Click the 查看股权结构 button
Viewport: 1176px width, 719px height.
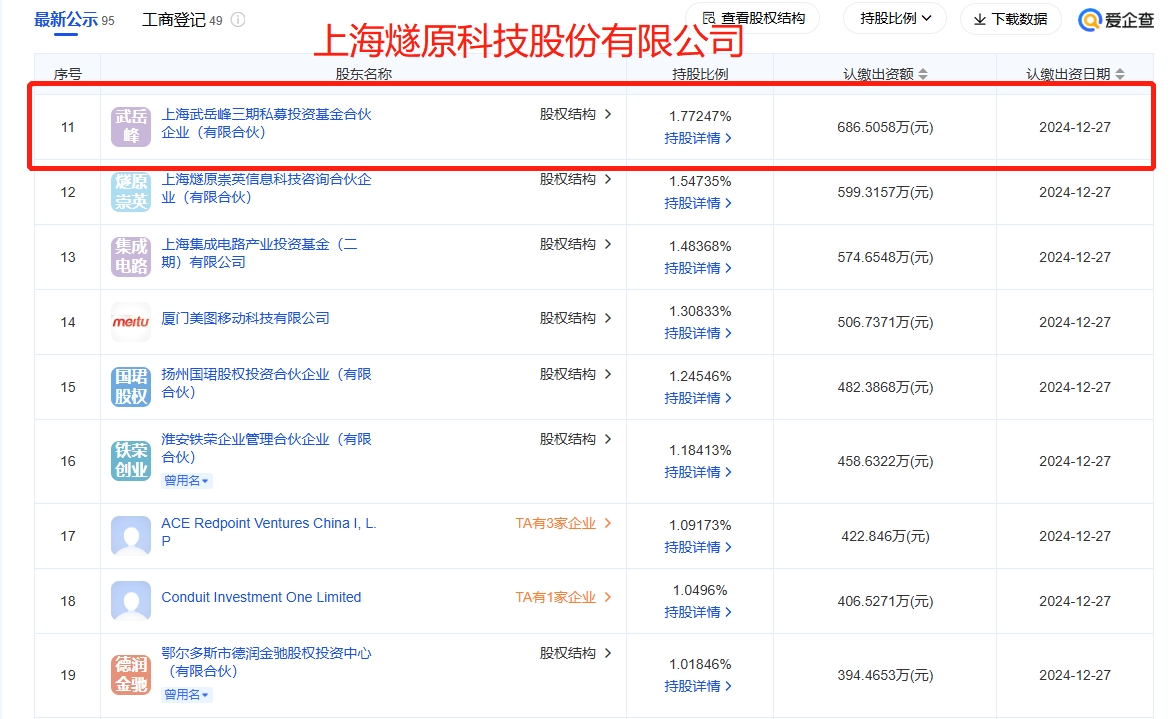753,19
